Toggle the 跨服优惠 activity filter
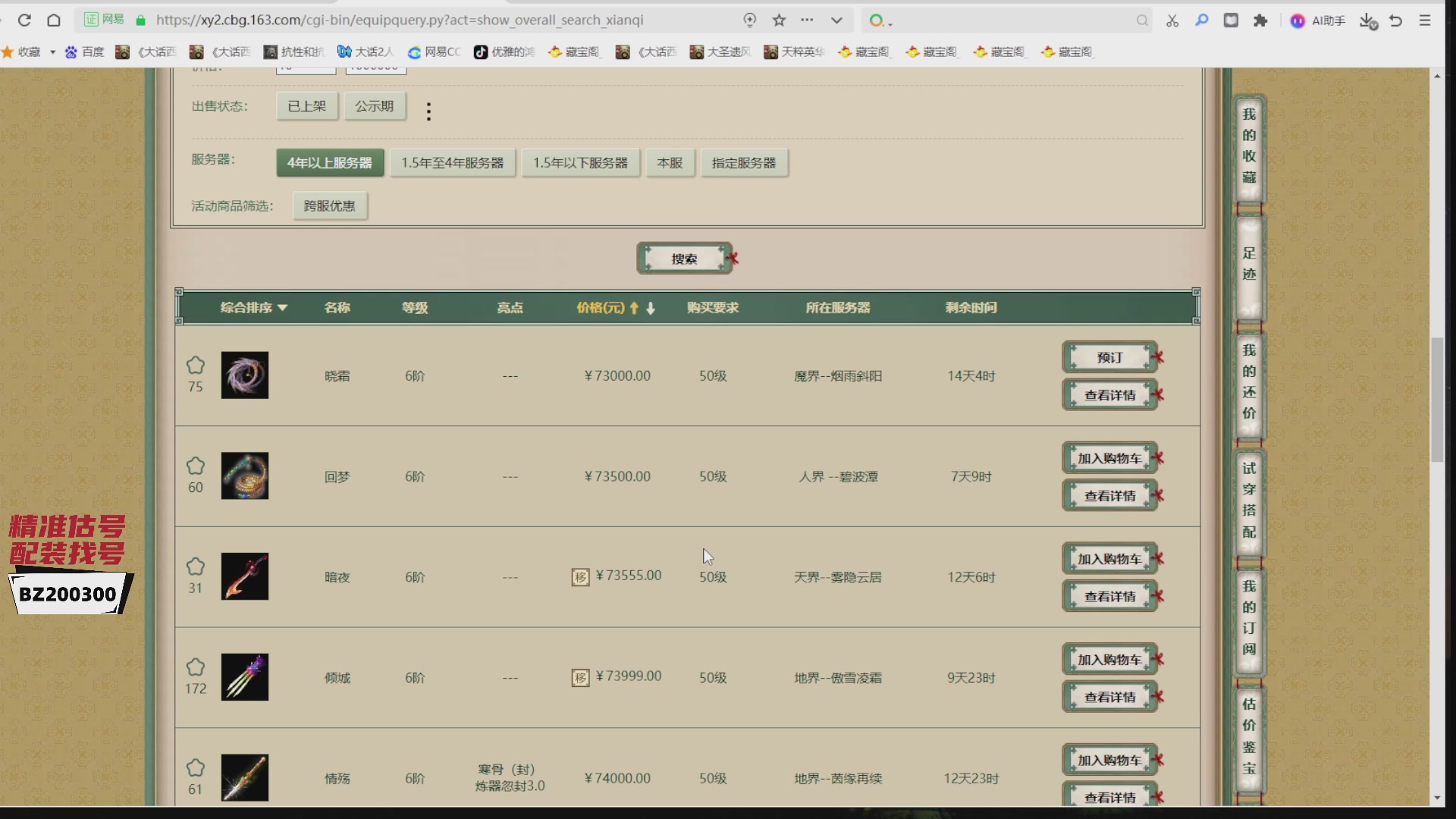This screenshot has height=819, width=1456. [x=330, y=206]
